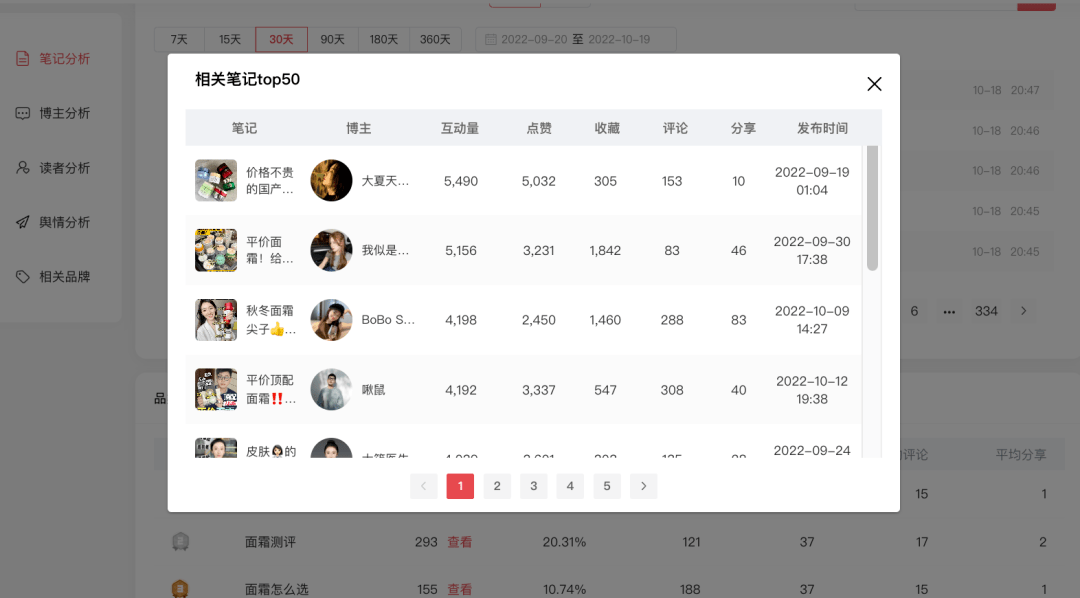Click the 发布时间 column header

pyautogui.click(x=822, y=128)
